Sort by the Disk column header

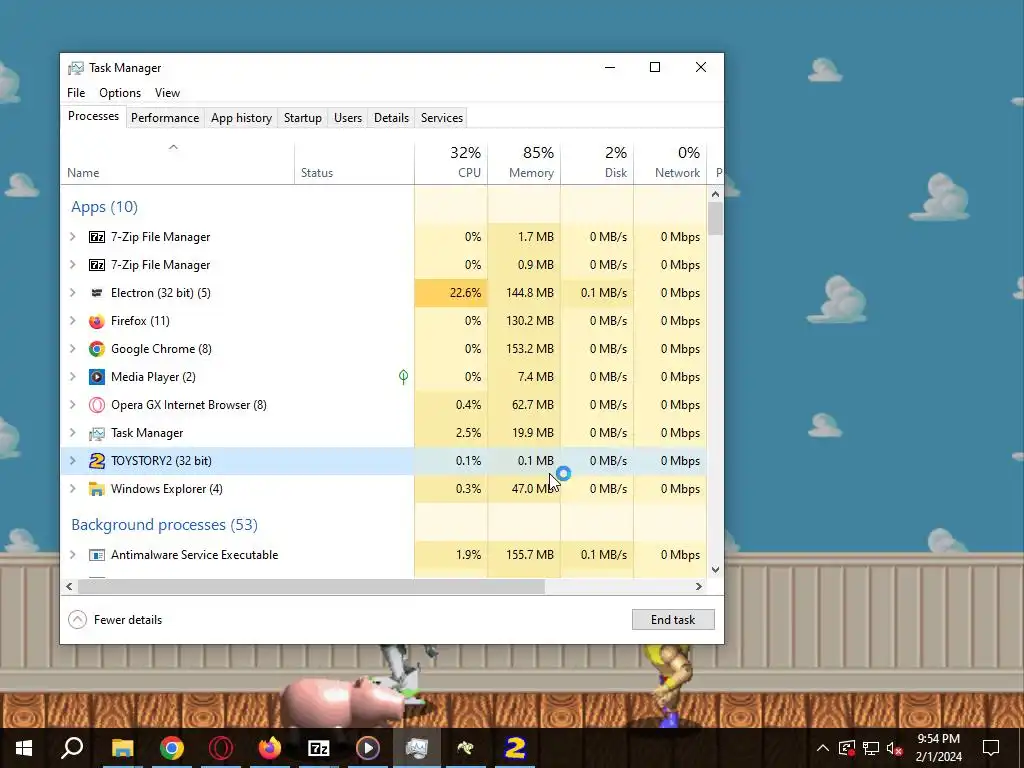tap(597, 162)
